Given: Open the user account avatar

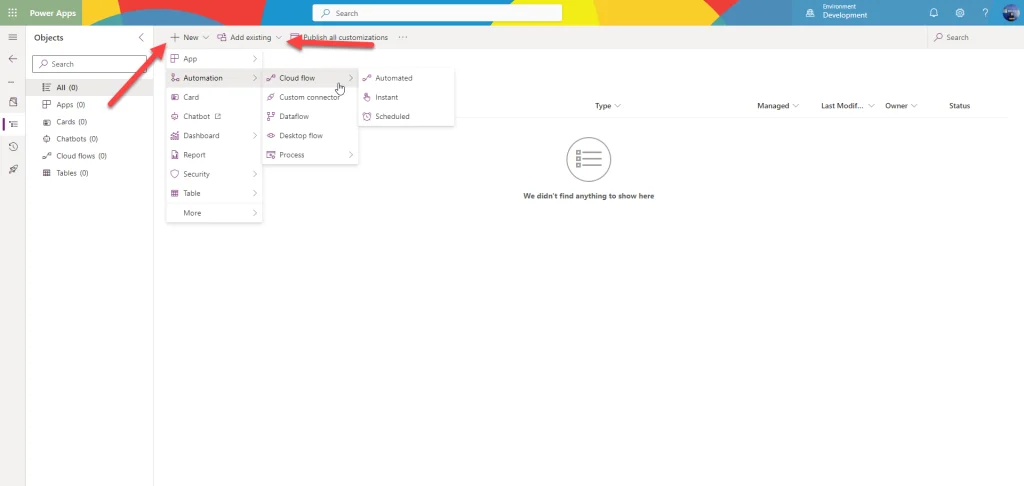Looking at the screenshot, I should [1010, 13].
